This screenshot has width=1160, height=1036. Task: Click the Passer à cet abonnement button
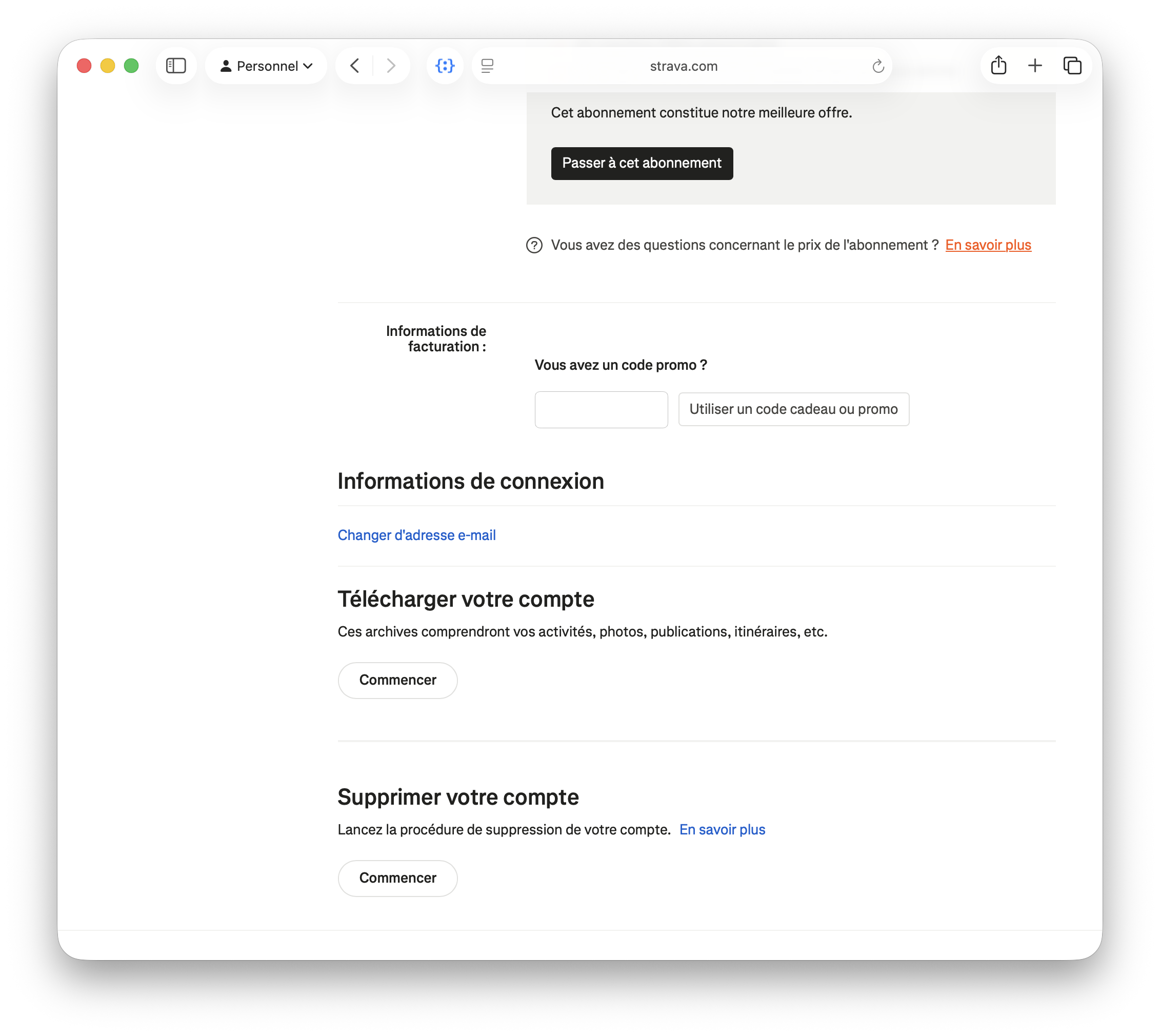[x=642, y=164]
